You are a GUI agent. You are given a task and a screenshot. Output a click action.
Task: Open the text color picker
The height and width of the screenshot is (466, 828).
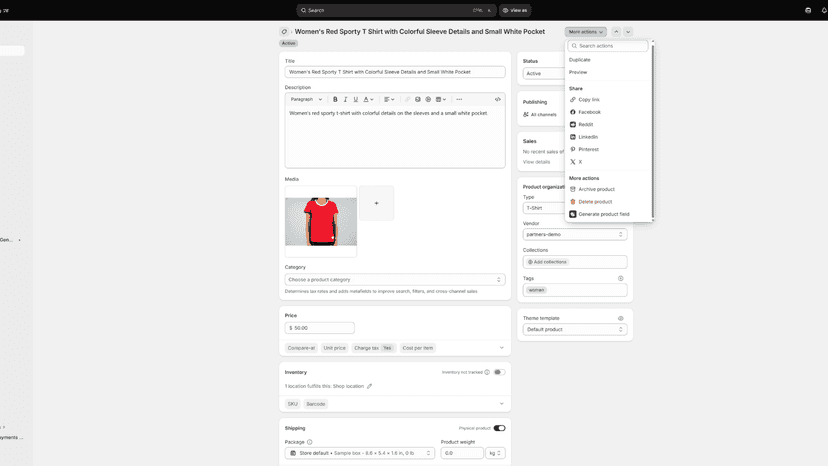pos(368,99)
